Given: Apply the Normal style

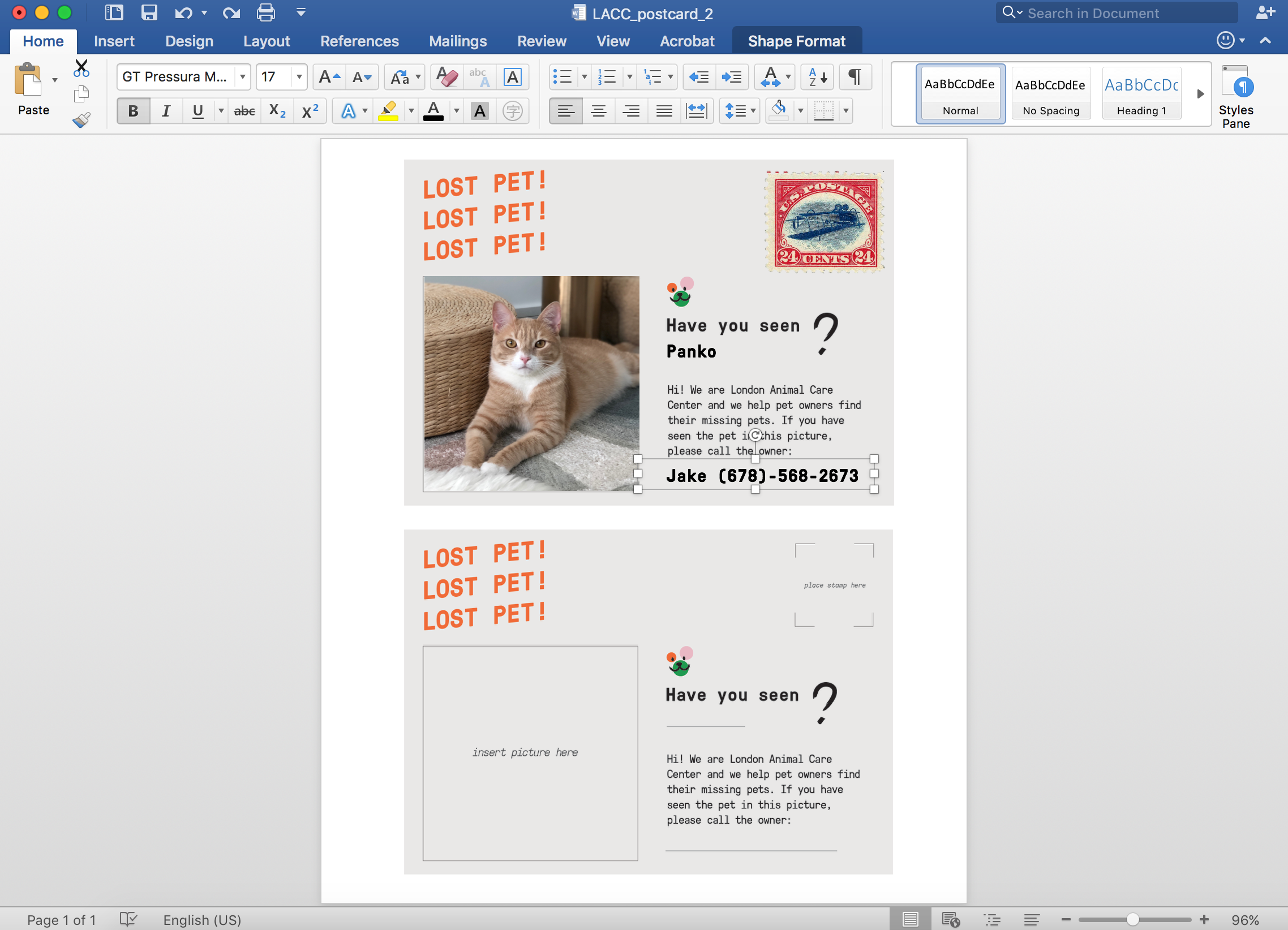Looking at the screenshot, I should click(960, 94).
